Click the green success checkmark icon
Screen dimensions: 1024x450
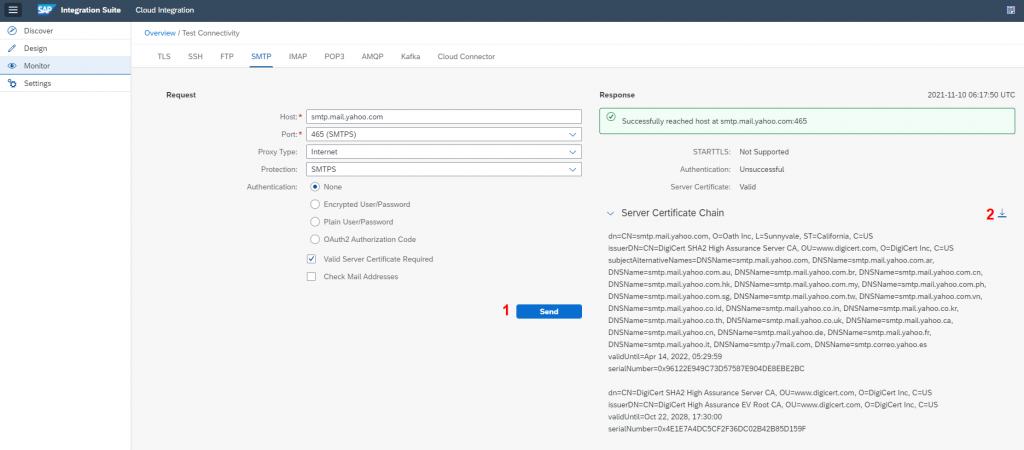click(611, 117)
